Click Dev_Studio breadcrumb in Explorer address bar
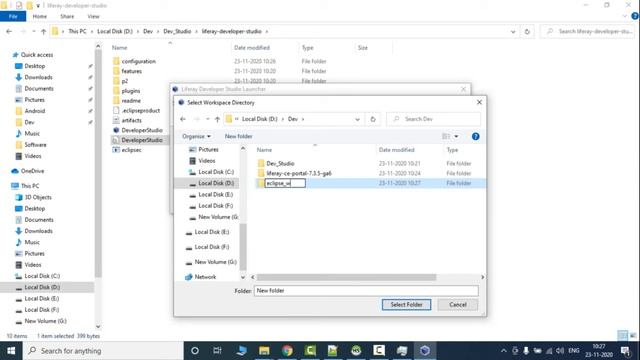 (177, 31)
